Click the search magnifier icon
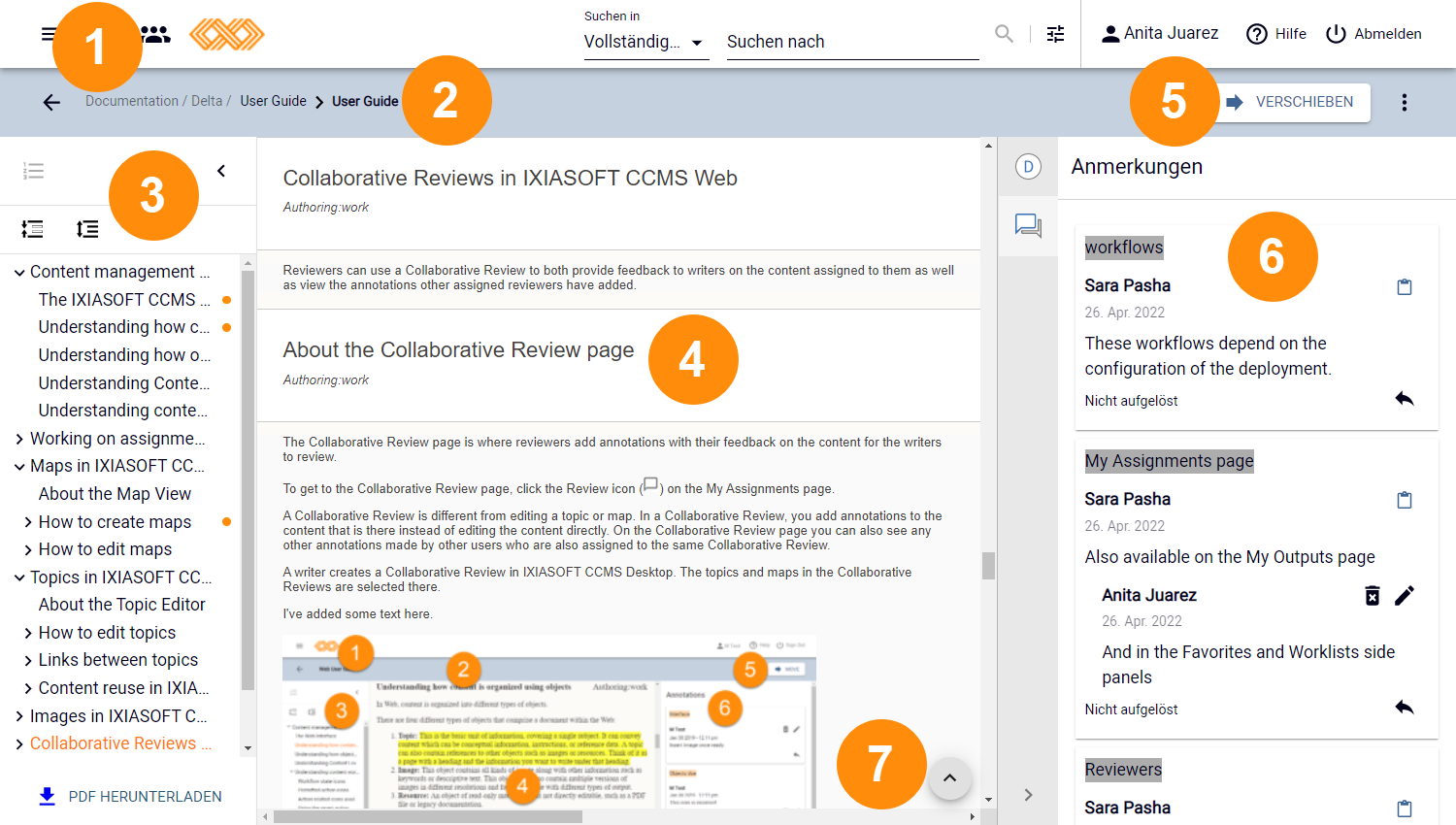 [1004, 34]
